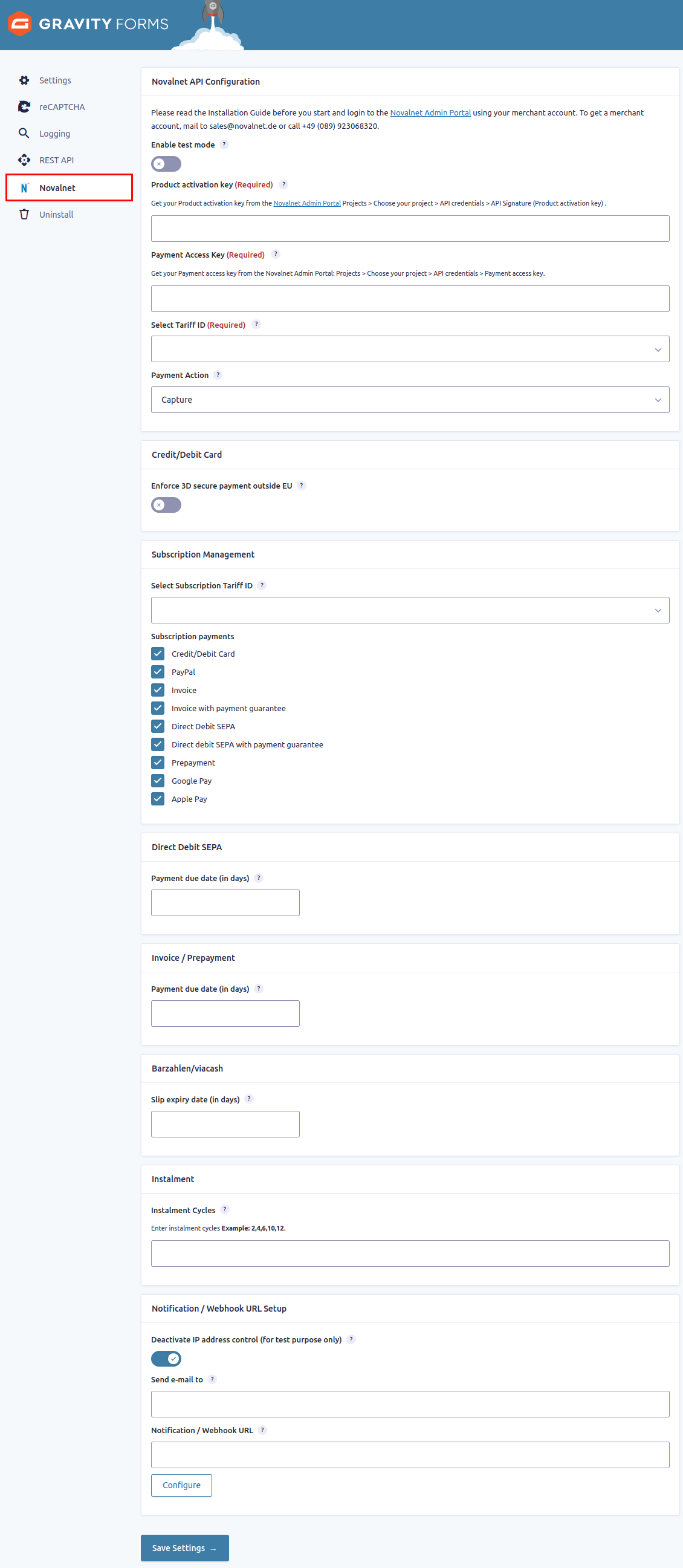The height and width of the screenshot is (1568, 683).
Task: Open help tooltip for Invoice / Prepayment due date
Action: click(x=259, y=989)
